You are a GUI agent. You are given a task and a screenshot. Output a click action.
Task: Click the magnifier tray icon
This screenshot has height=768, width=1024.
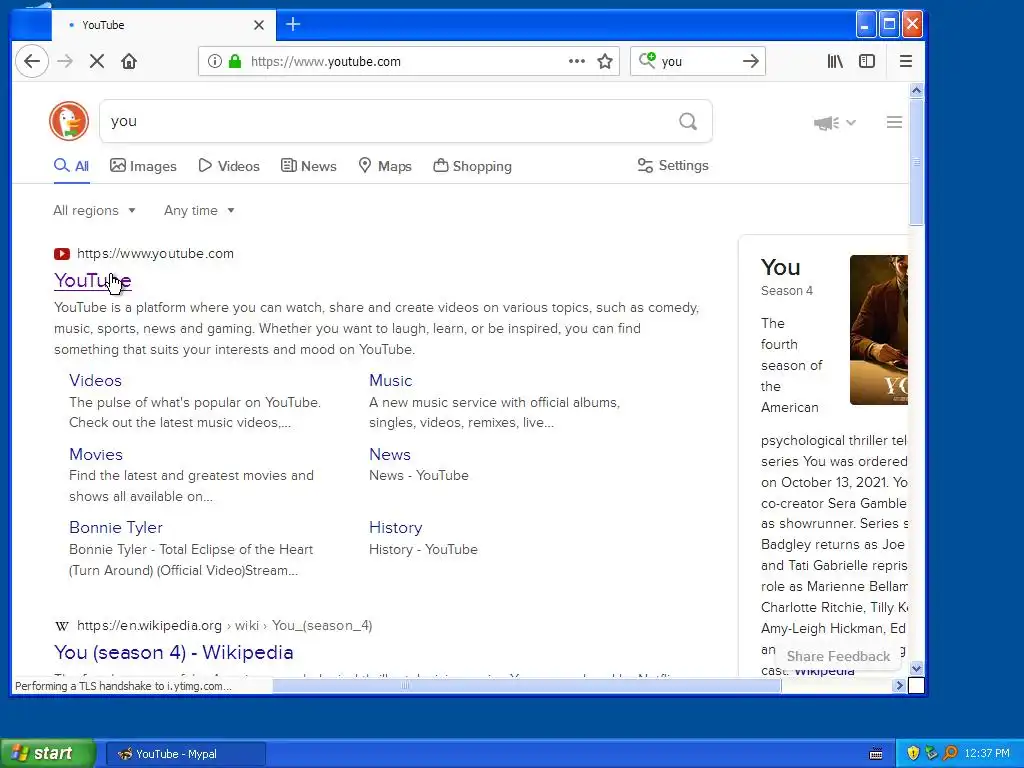click(950, 753)
